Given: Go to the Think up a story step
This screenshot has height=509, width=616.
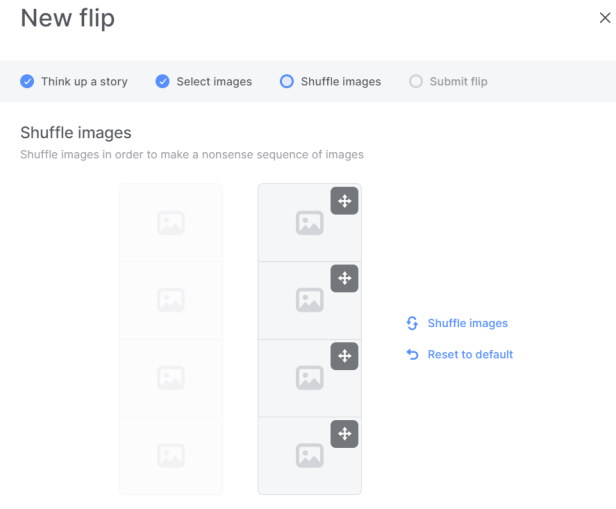Looking at the screenshot, I should click(74, 81).
